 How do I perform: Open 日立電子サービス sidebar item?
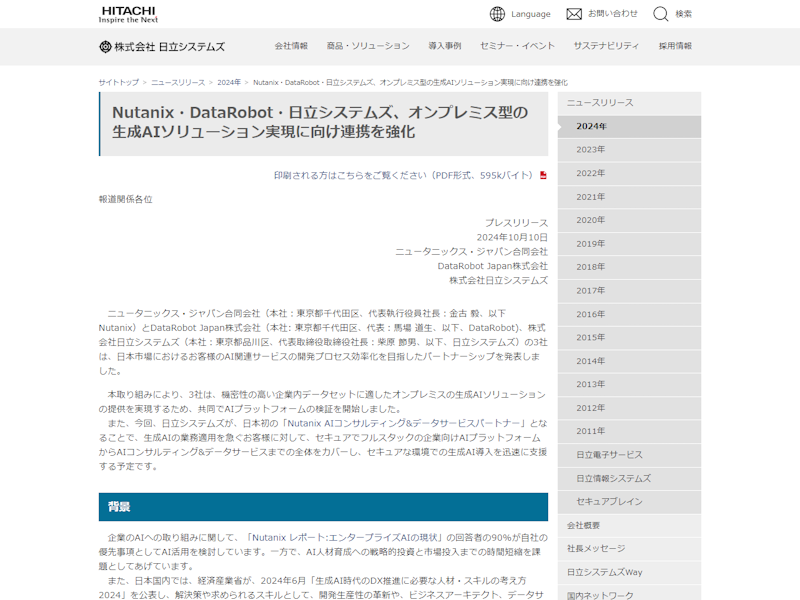tap(609, 455)
